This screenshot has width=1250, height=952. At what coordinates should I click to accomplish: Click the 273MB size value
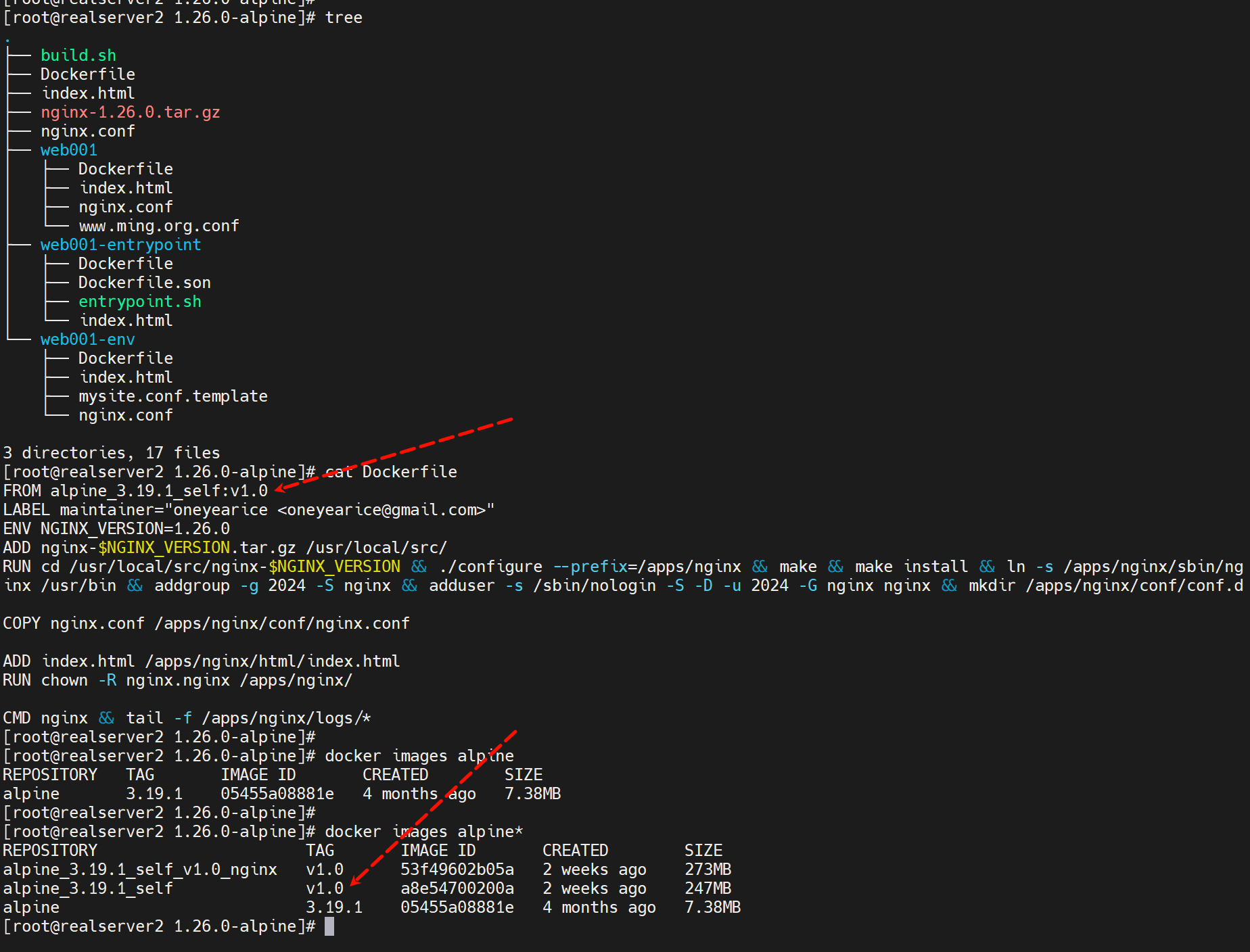pyautogui.click(x=708, y=870)
